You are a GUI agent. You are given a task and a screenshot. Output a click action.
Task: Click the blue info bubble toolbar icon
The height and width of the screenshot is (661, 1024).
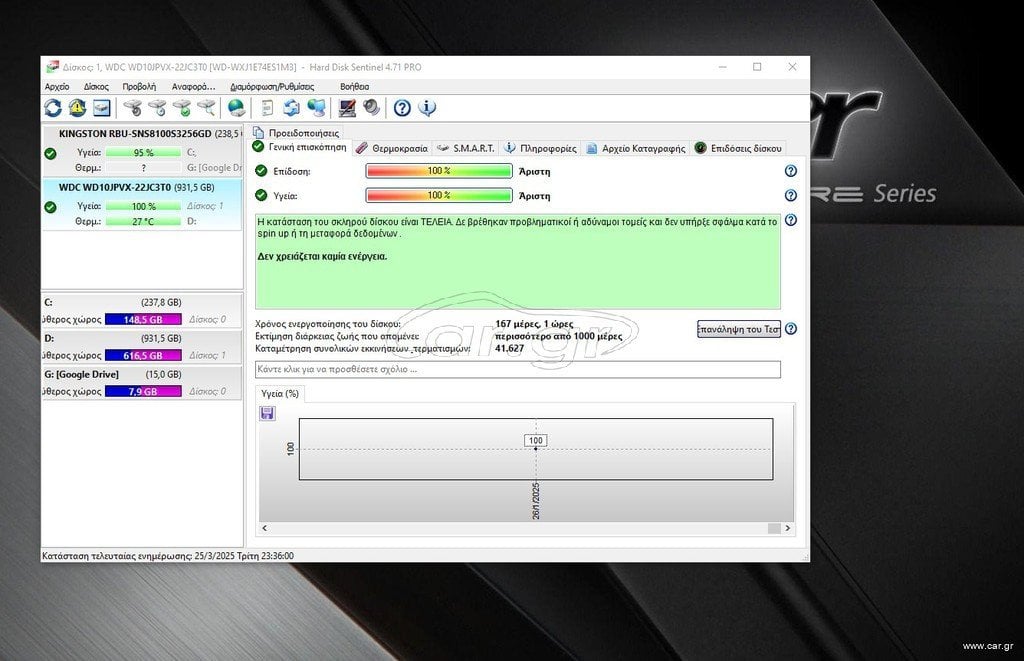pyautogui.click(x=427, y=108)
